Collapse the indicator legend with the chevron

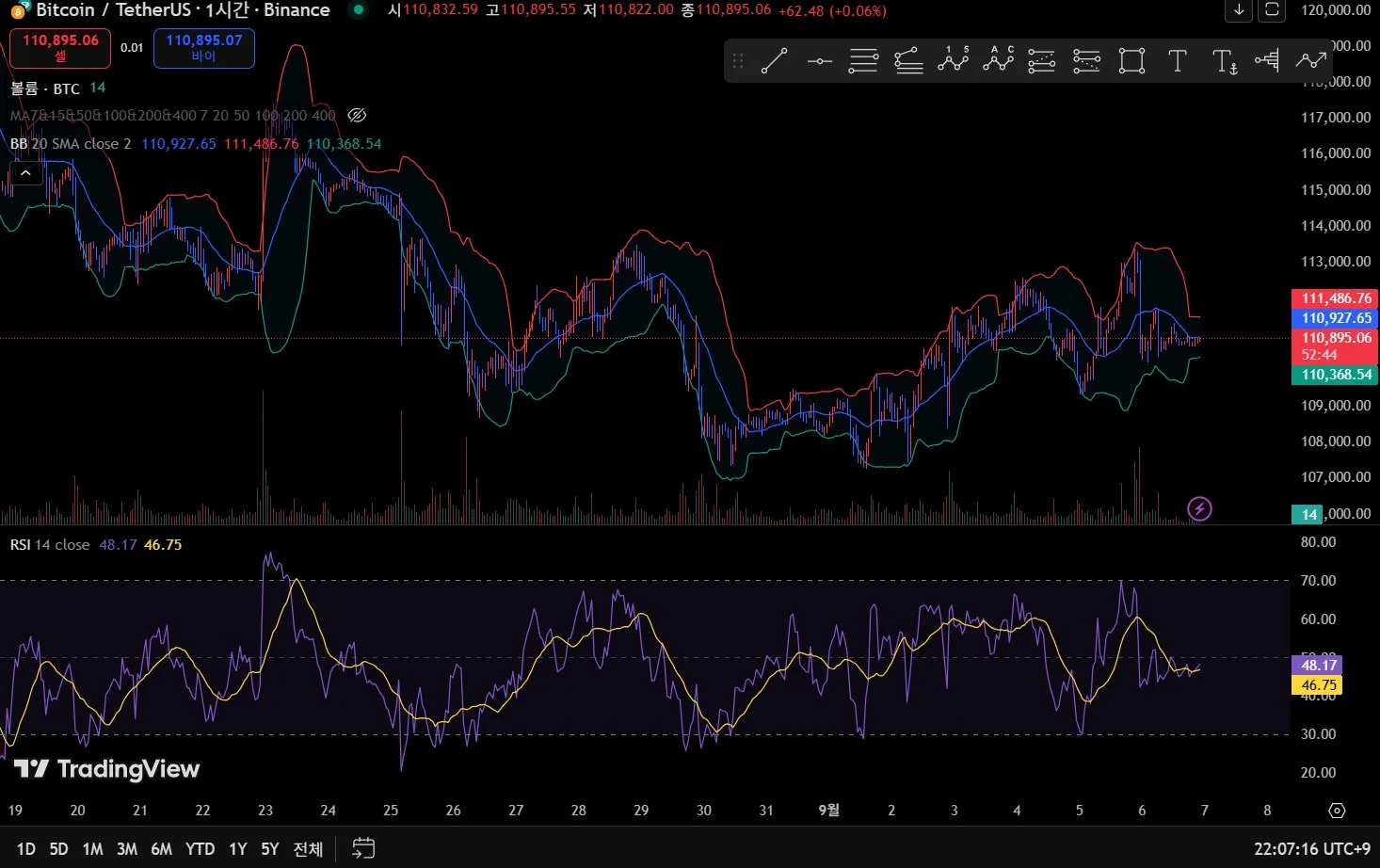click(25, 173)
